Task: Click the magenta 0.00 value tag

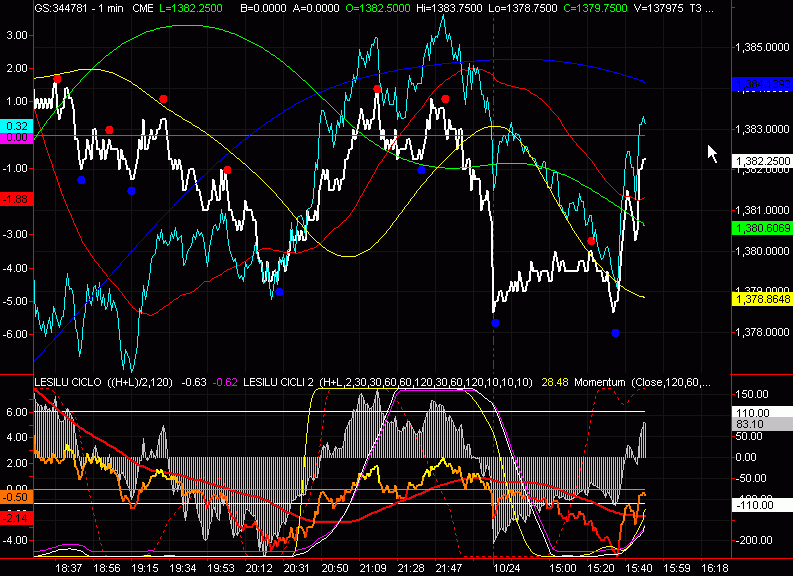Action: pyautogui.click(x=17, y=137)
